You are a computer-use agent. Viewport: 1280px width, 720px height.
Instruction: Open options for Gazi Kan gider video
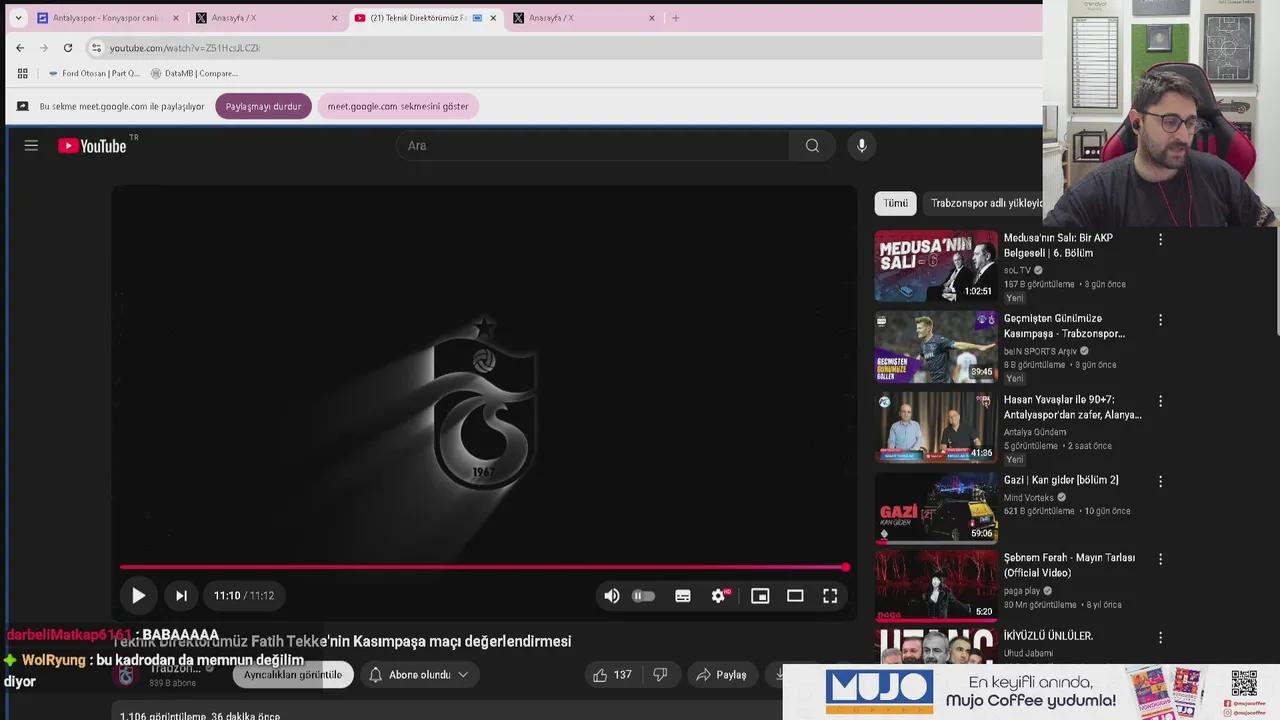click(x=1160, y=481)
